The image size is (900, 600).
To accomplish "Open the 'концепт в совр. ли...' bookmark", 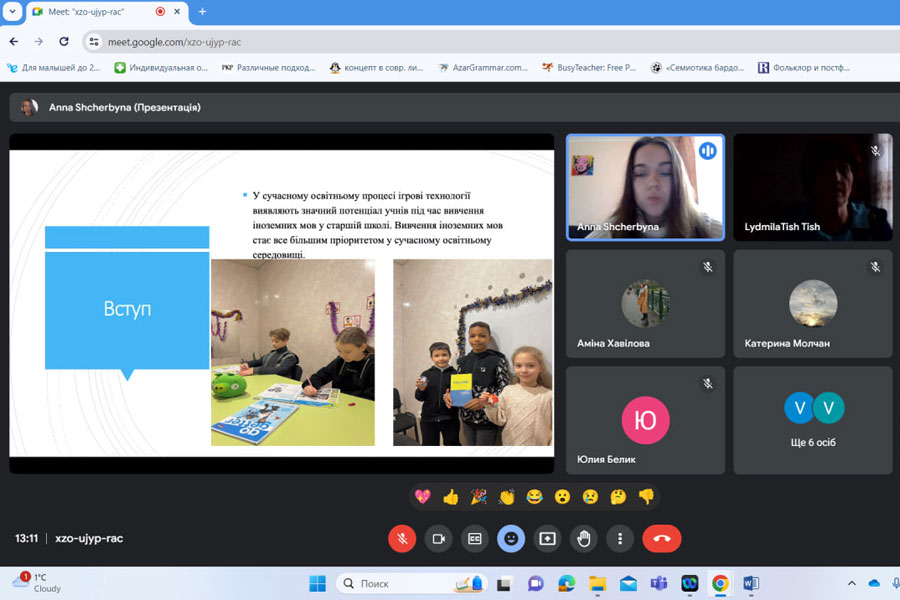I will point(377,68).
